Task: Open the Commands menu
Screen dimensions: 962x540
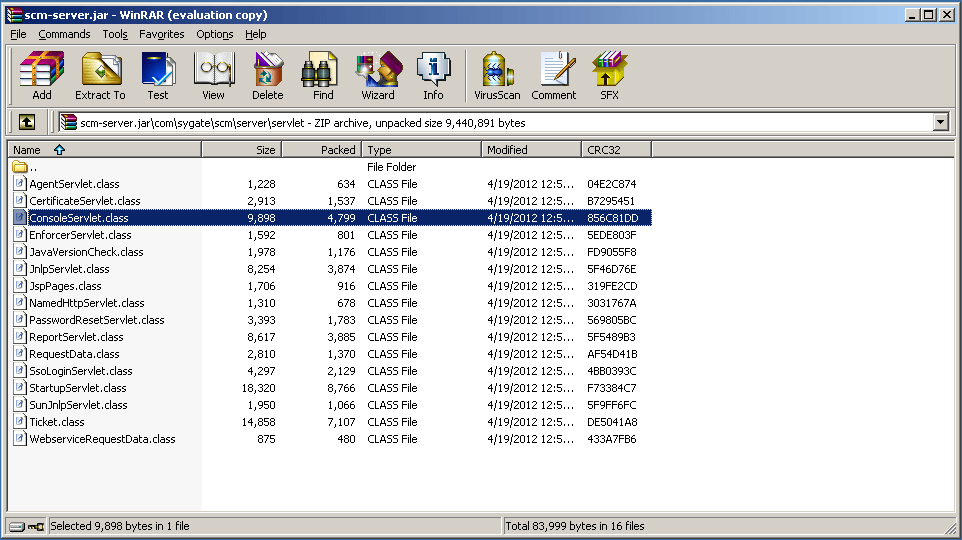Action: pyautogui.click(x=64, y=34)
